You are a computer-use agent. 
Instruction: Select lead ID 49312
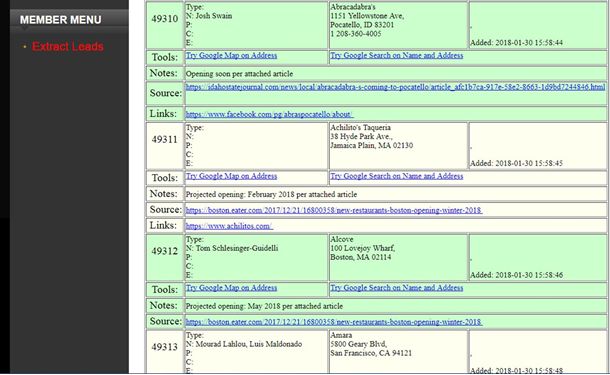tap(165, 251)
